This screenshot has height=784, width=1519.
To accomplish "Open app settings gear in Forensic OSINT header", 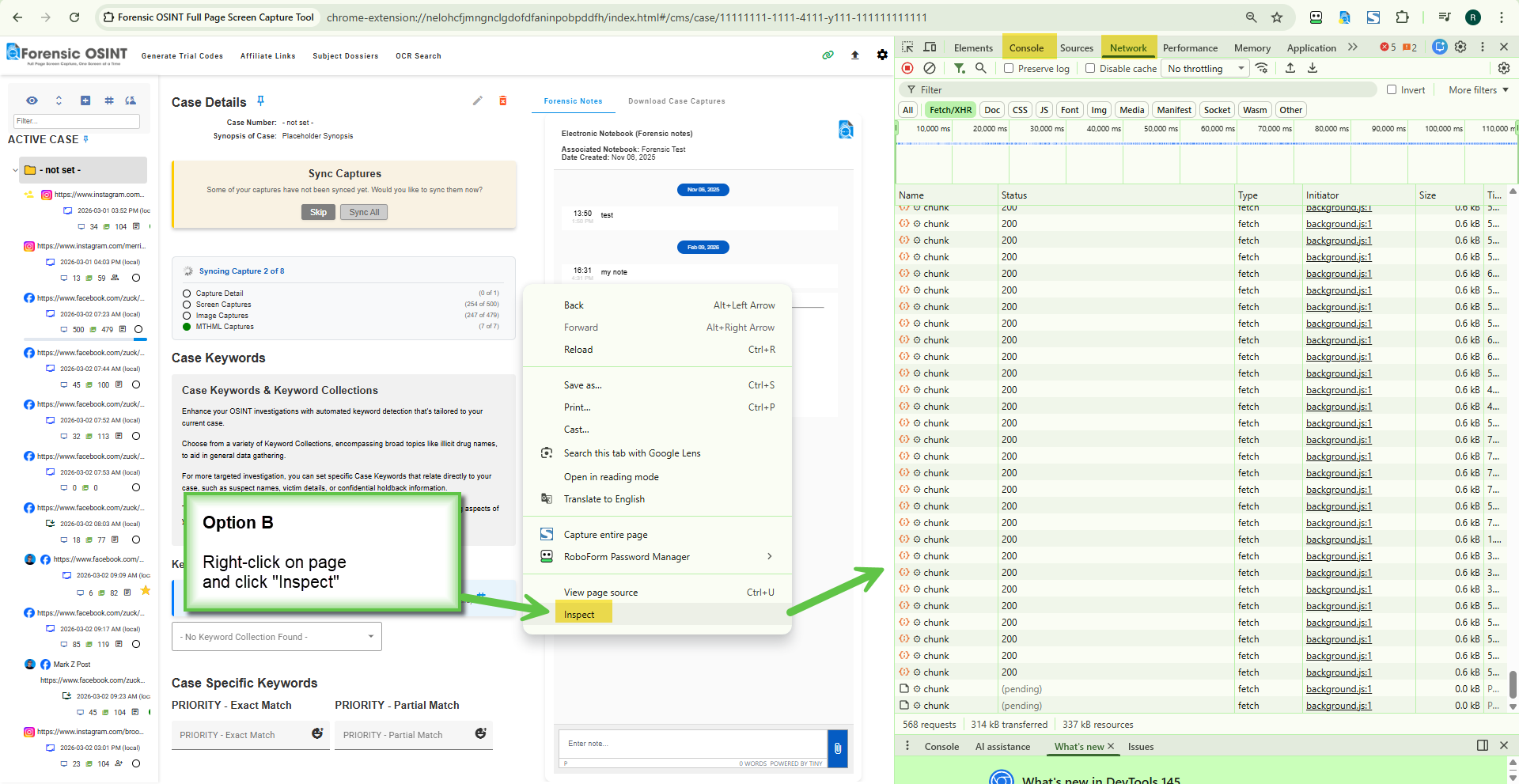I will pyautogui.click(x=882, y=55).
